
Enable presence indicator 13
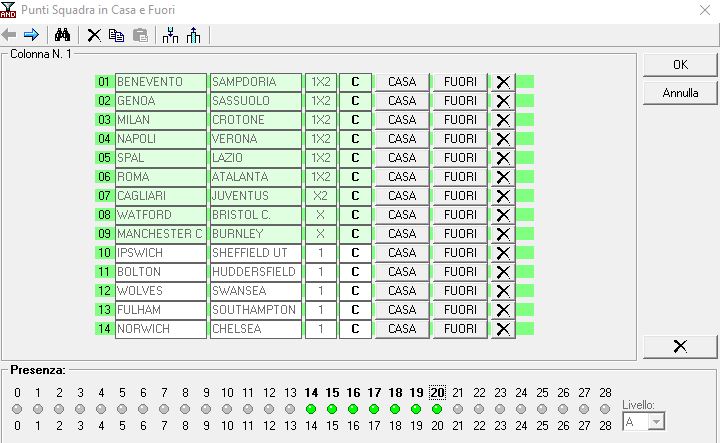pos(290,409)
